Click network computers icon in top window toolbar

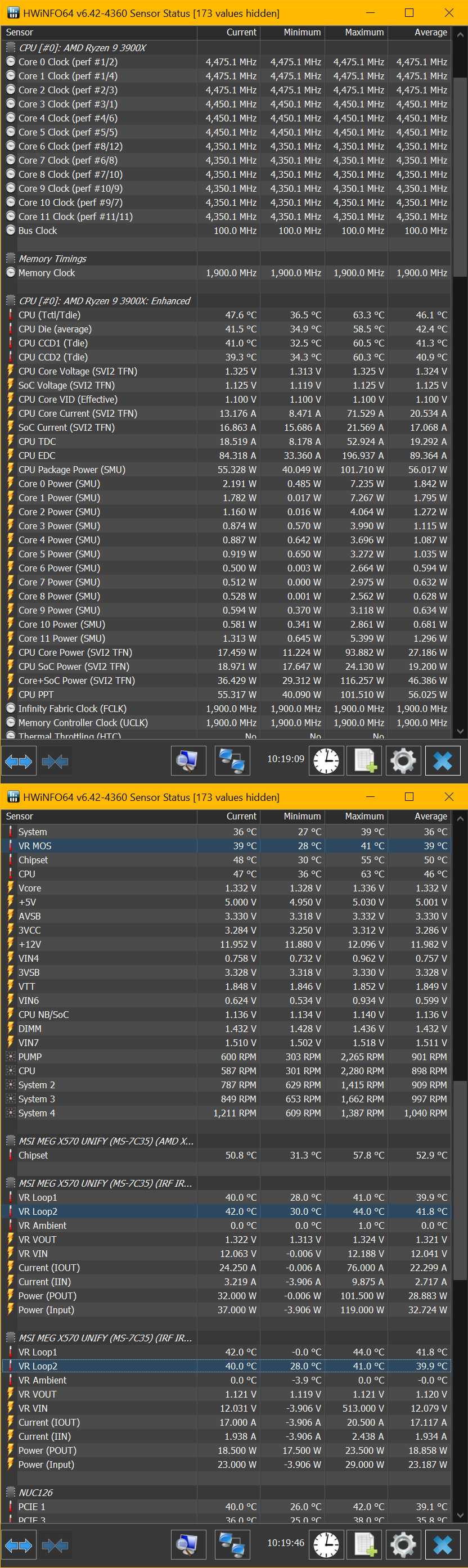232,761
